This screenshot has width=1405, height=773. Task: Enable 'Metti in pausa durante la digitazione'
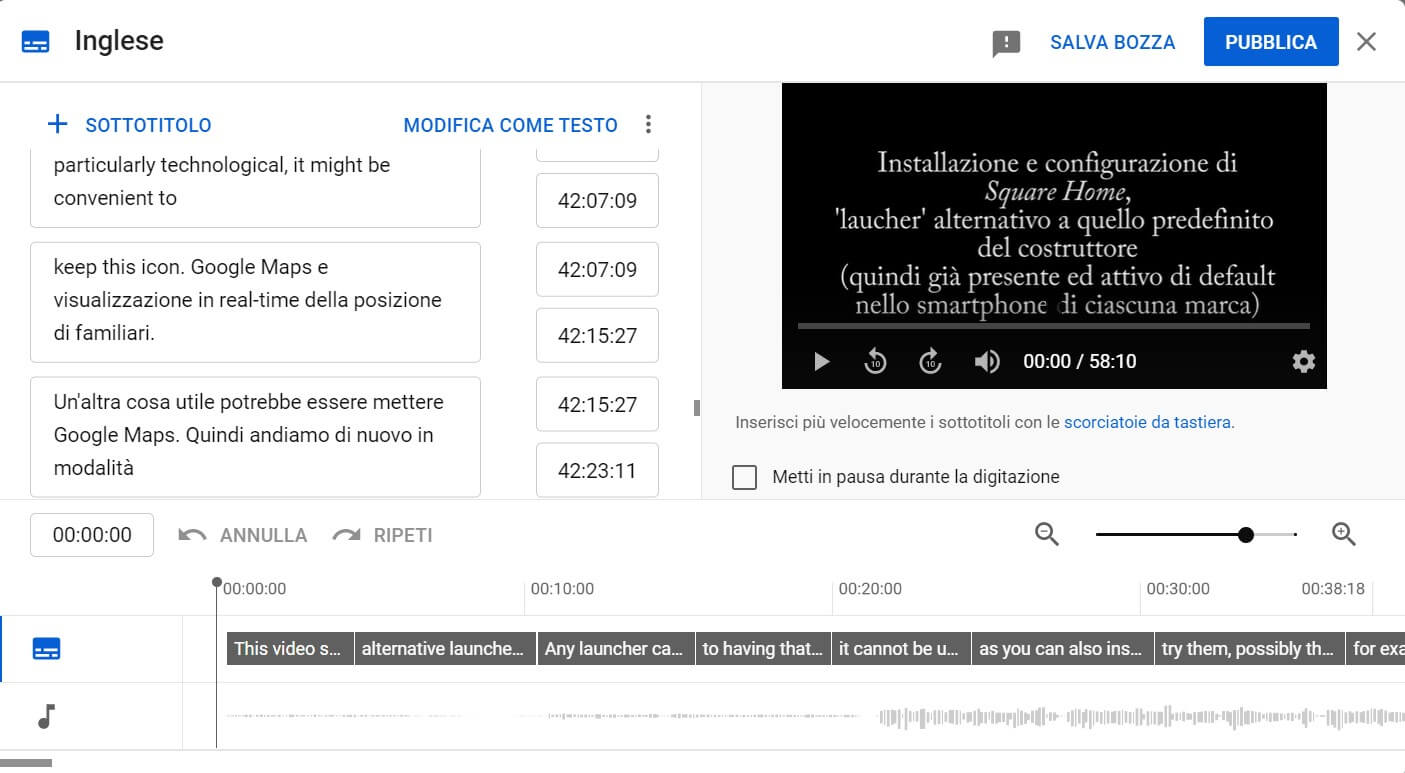(744, 477)
